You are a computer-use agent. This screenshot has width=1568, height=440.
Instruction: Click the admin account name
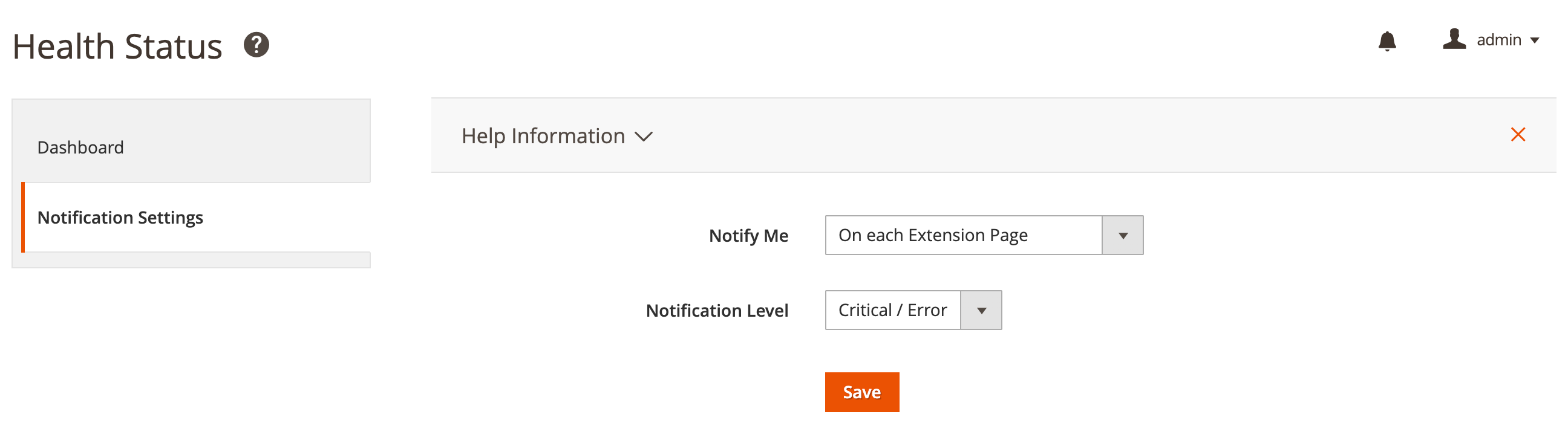[1498, 40]
